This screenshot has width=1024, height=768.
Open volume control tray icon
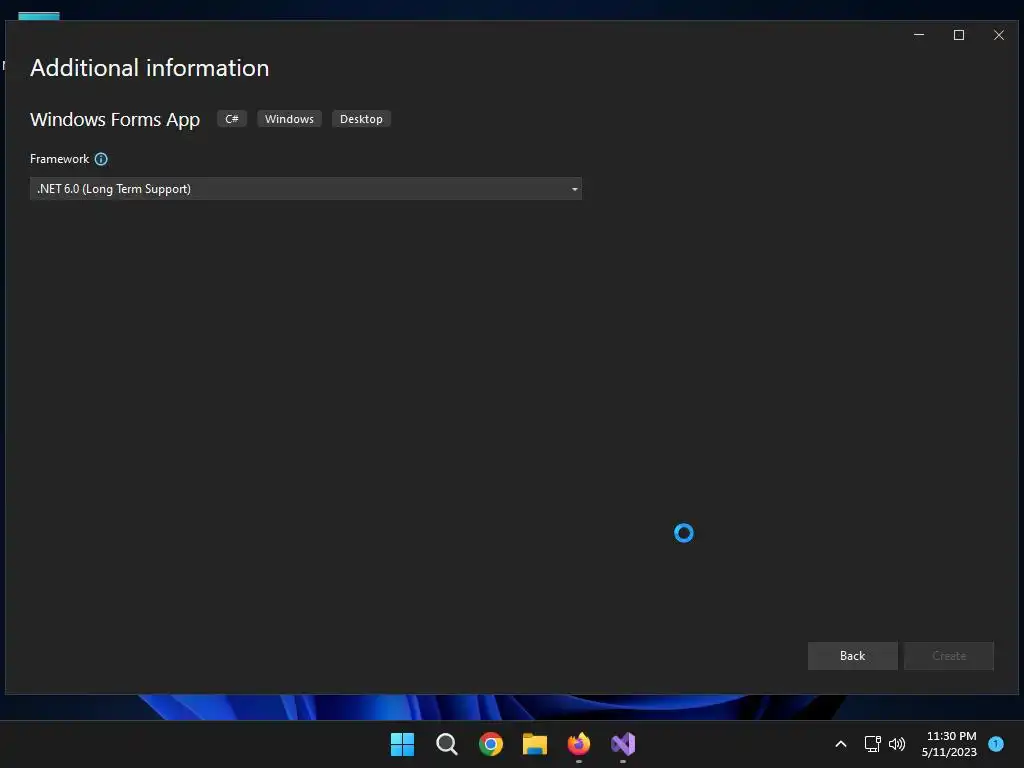tap(897, 744)
